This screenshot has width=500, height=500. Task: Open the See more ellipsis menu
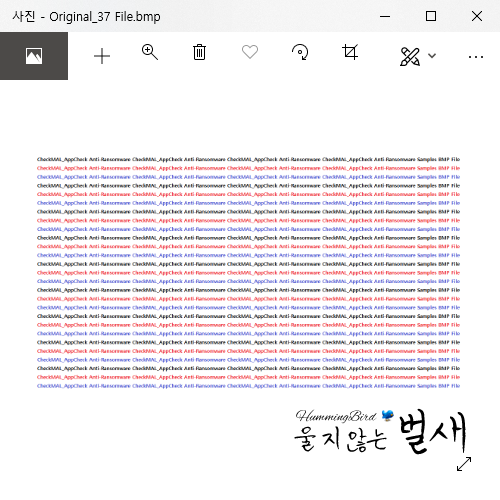point(476,57)
